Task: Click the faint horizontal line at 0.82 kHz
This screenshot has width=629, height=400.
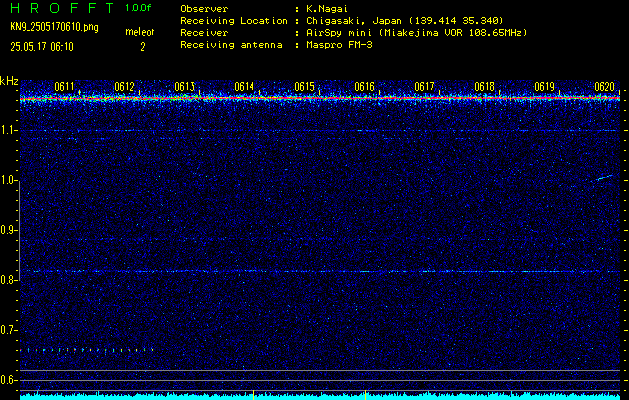Action: (x=320, y=272)
